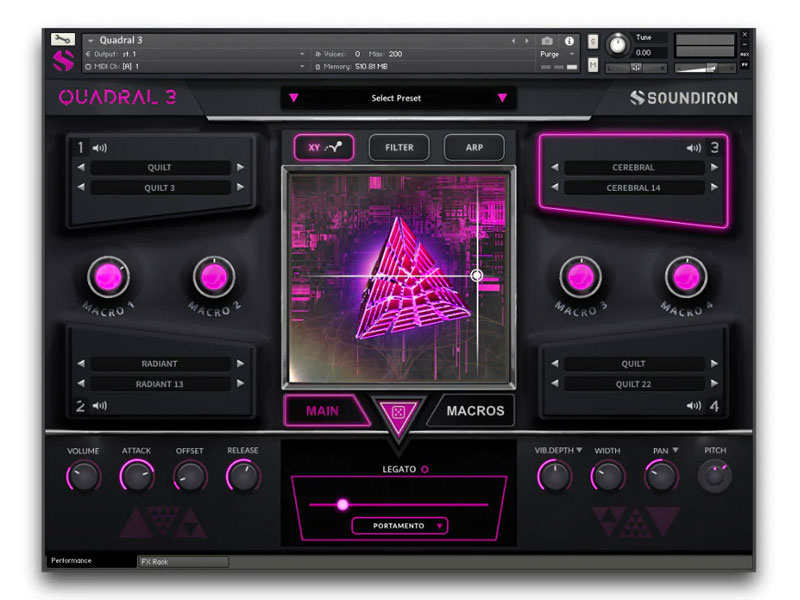The height and width of the screenshot is (600, 800).
Task: Mute layer 3 speaker icon
Action: click(x=693, y=148)
